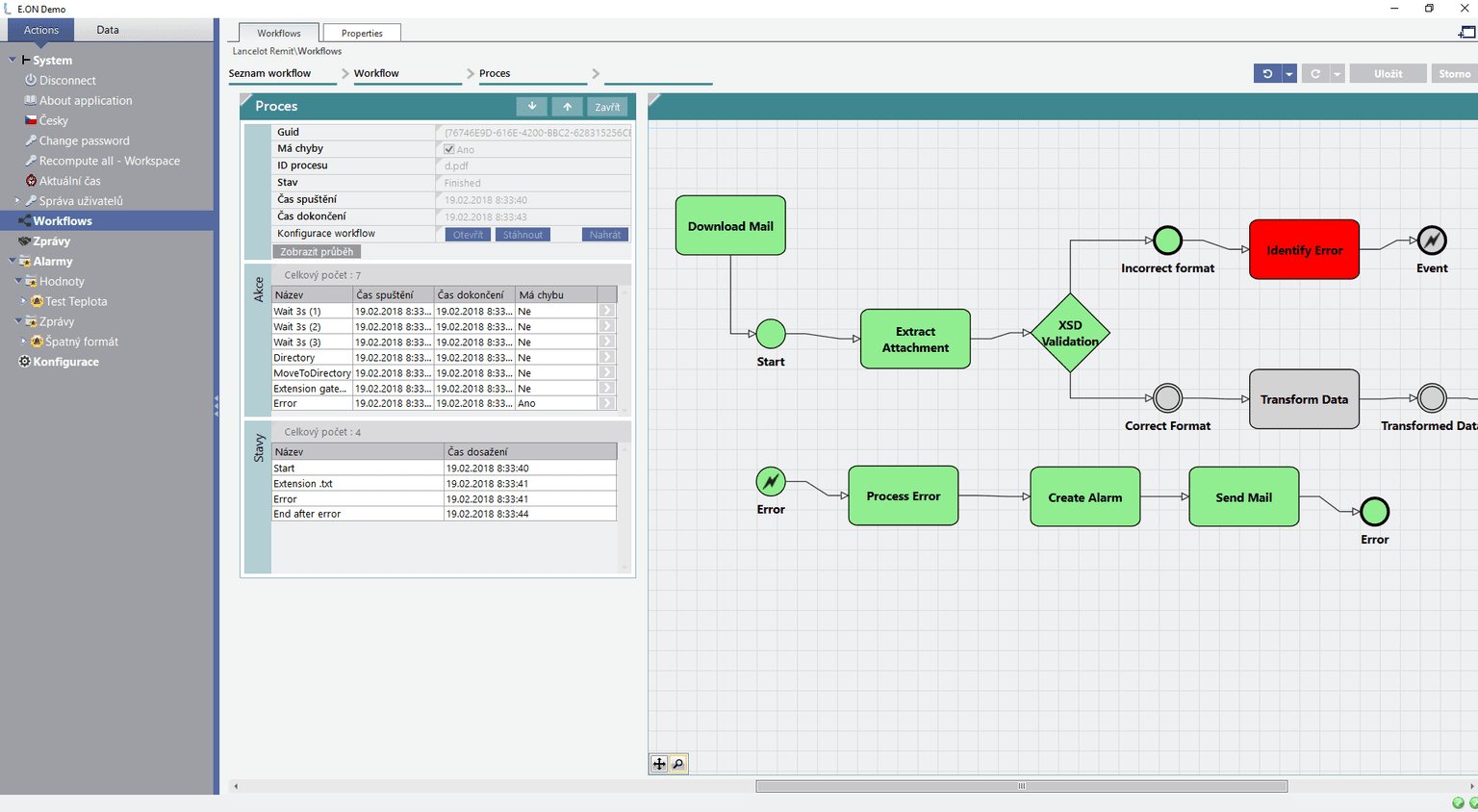
Task: Expand the Správa uživatelů tree item
Action: tap(17, 201)
